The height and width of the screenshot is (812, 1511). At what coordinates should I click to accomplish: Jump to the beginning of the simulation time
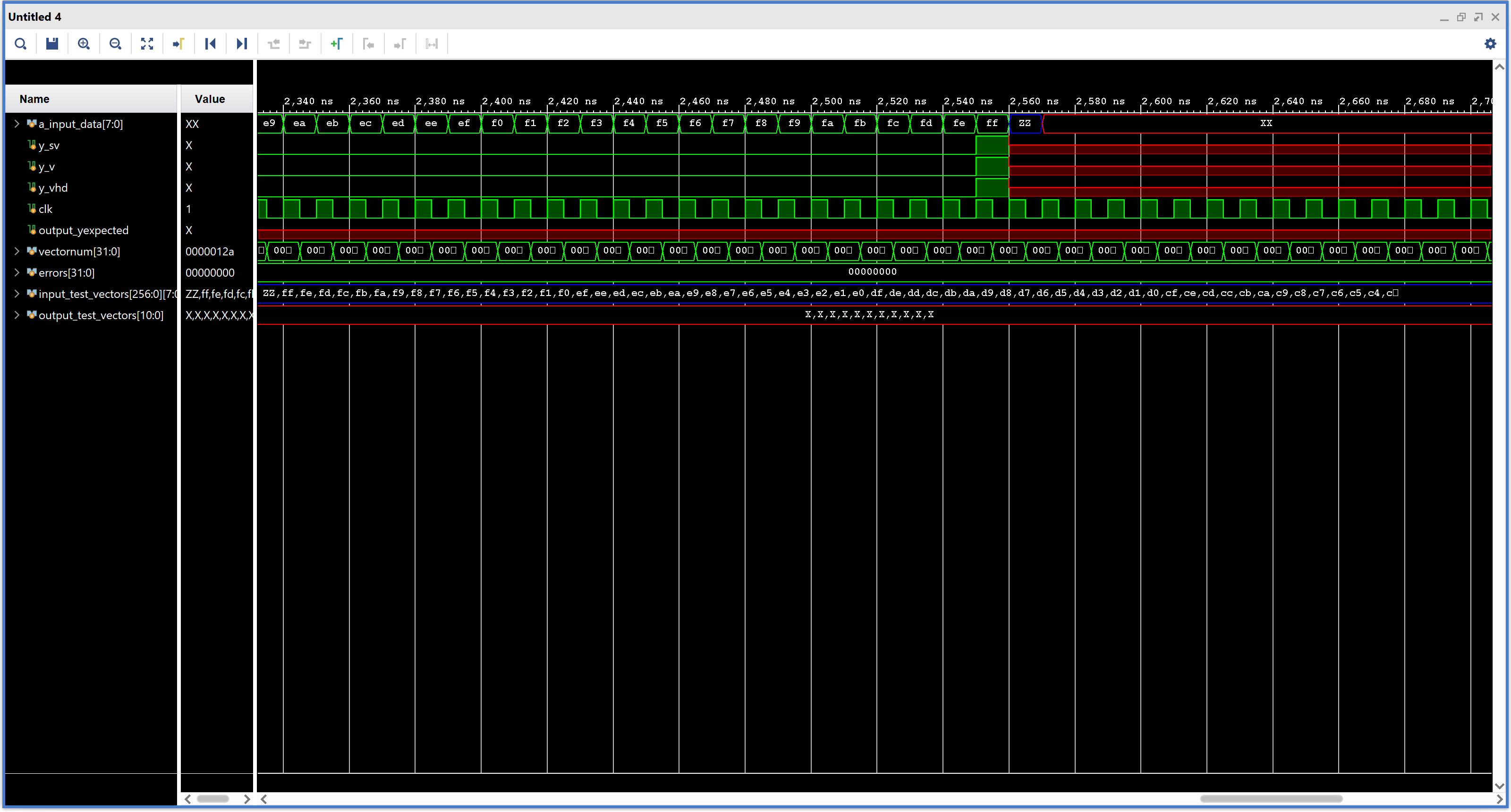pos(211,44)
